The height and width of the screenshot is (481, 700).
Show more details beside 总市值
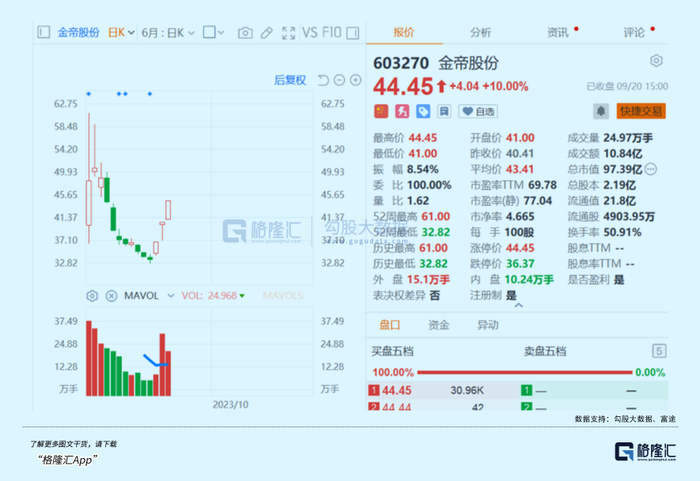pyautogui.click(x=651, y=169)
